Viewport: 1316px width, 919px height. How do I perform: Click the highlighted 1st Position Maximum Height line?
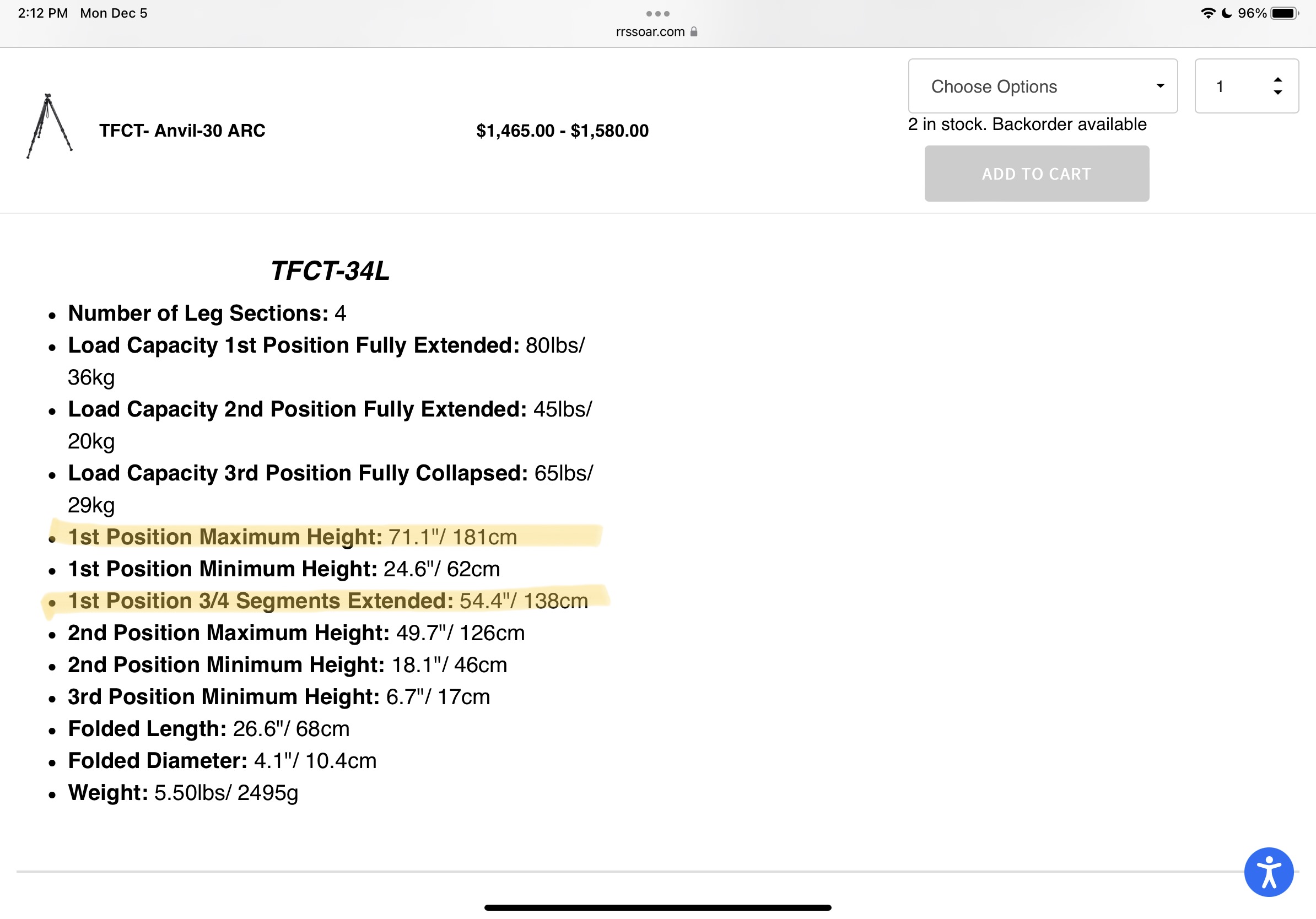292,537
